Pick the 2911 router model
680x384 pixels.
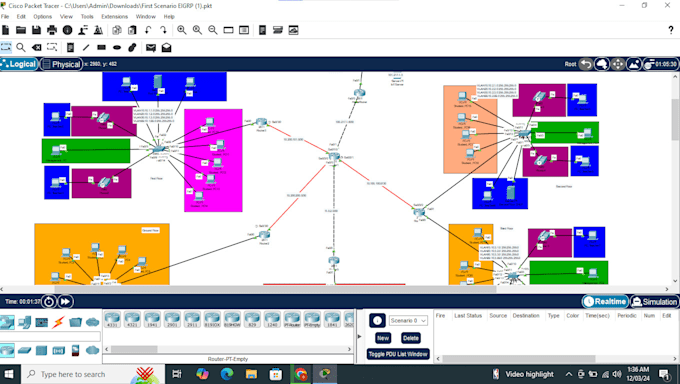(192, 319)
